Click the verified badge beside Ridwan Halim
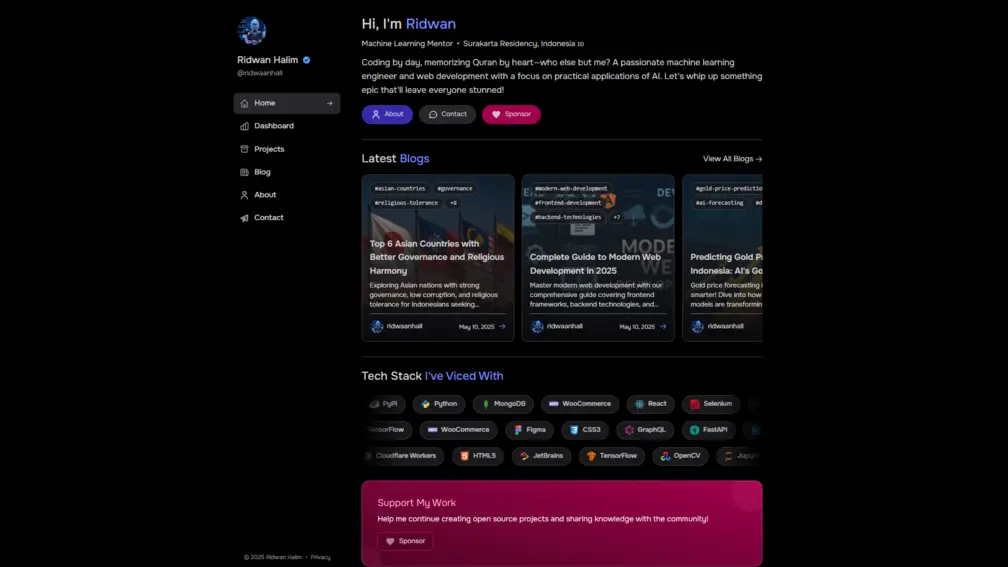The image size is (1008, 567). tap(307, 60)
